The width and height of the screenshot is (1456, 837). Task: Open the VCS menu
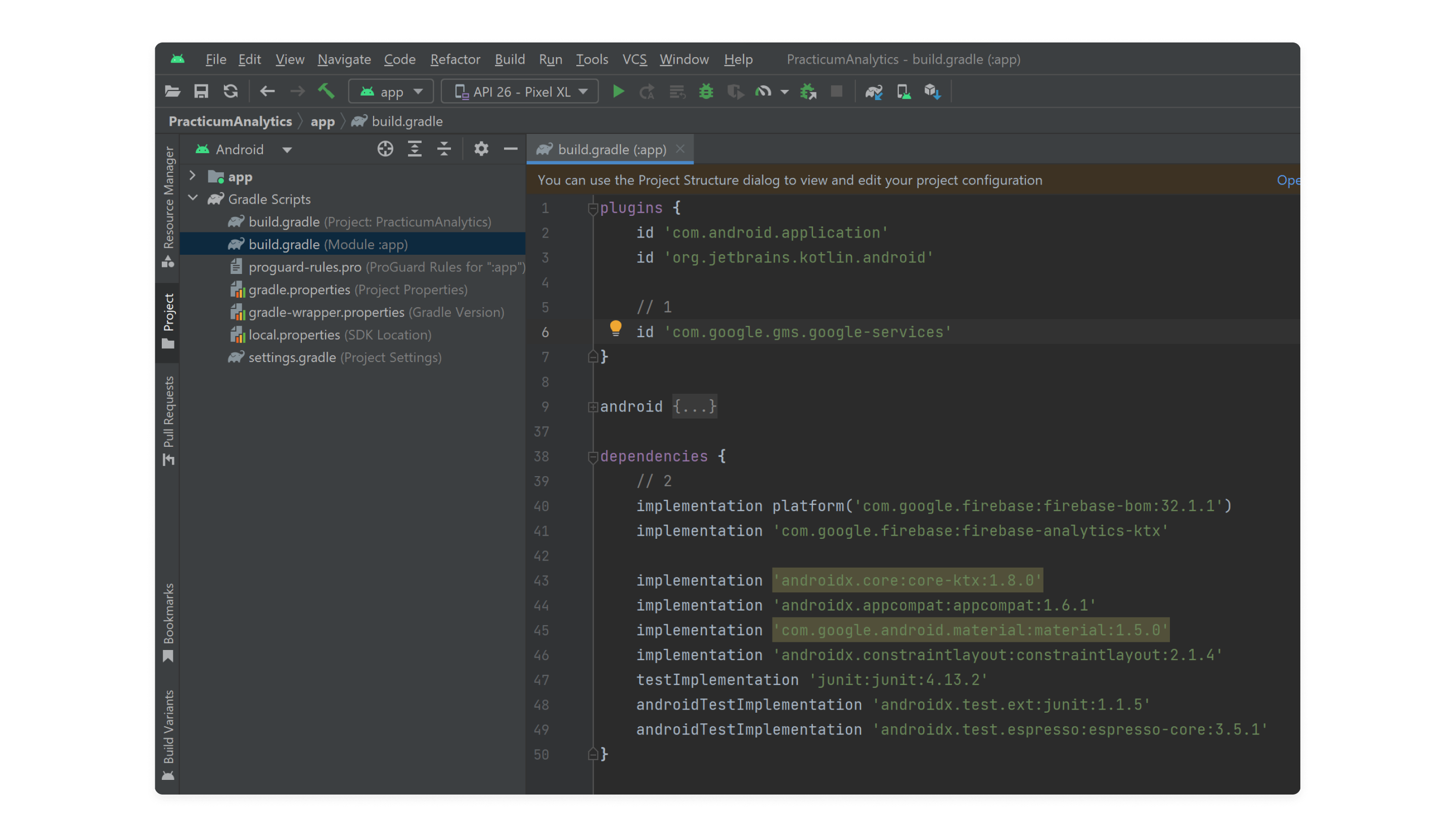(634, 59)
